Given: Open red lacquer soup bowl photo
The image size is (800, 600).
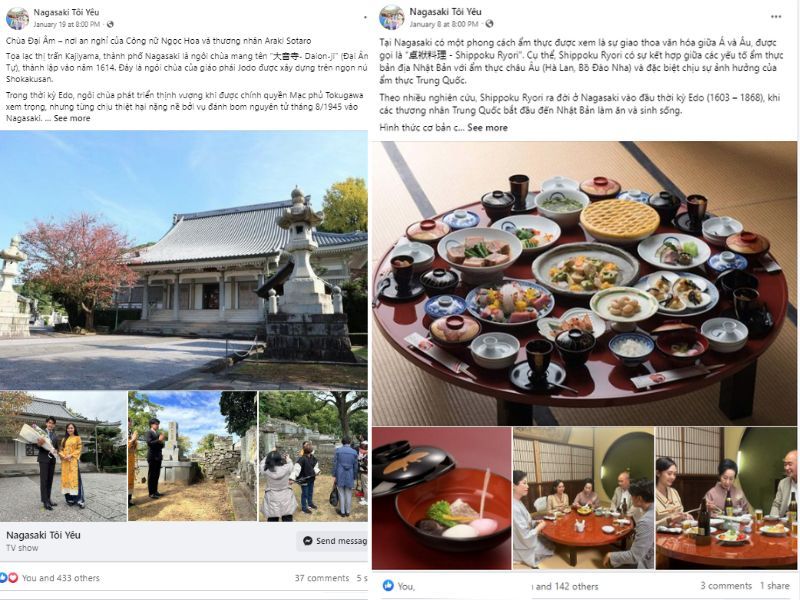Looking at the screenshot, I should [441, 498].
